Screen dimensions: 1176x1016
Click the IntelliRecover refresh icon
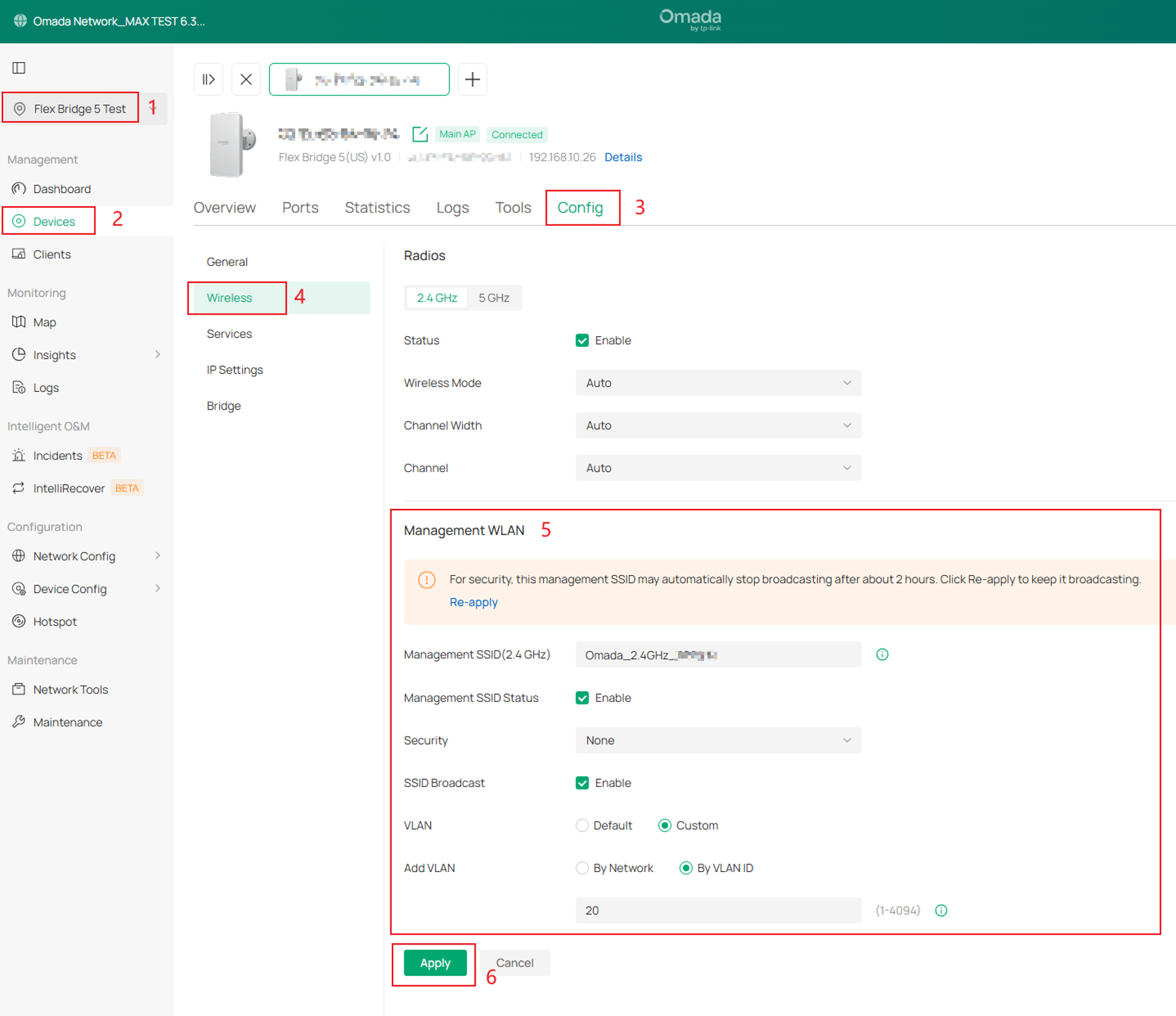[19, 488]
